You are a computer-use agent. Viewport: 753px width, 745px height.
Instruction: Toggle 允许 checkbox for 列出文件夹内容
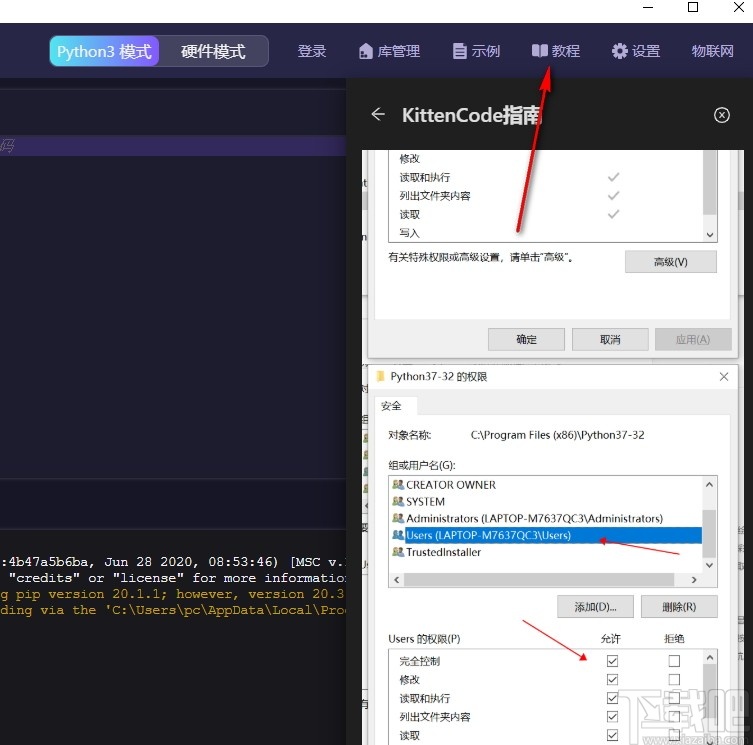pos(612,717)
